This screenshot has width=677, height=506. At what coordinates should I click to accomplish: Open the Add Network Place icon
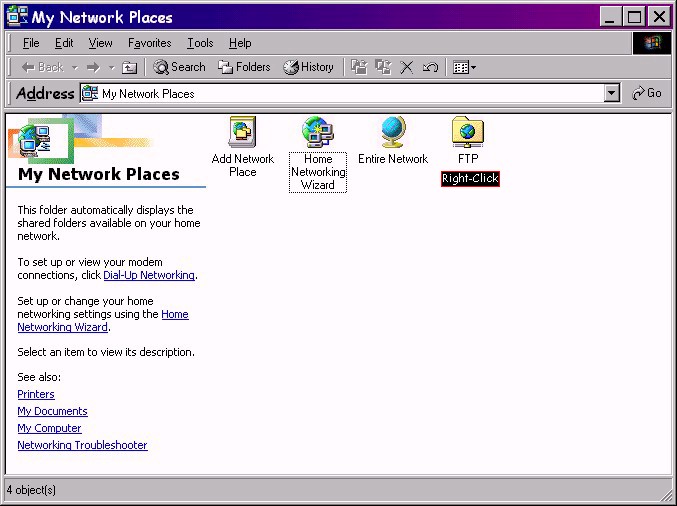pos(243,133)
